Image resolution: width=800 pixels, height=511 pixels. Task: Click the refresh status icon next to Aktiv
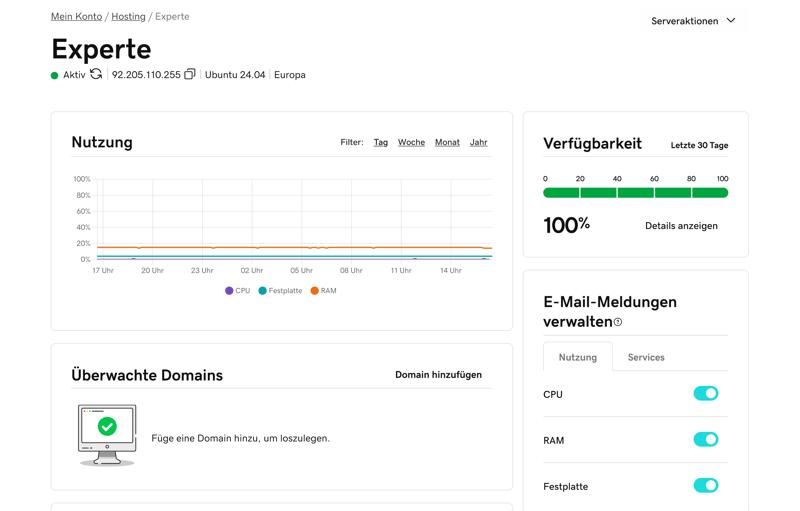coord(96,74)
